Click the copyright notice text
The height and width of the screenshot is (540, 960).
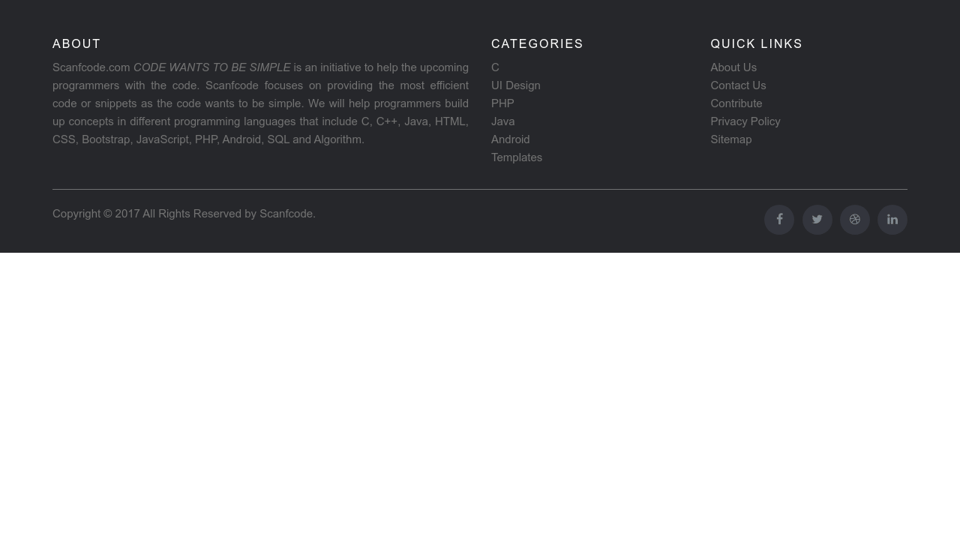click(184, 214)
